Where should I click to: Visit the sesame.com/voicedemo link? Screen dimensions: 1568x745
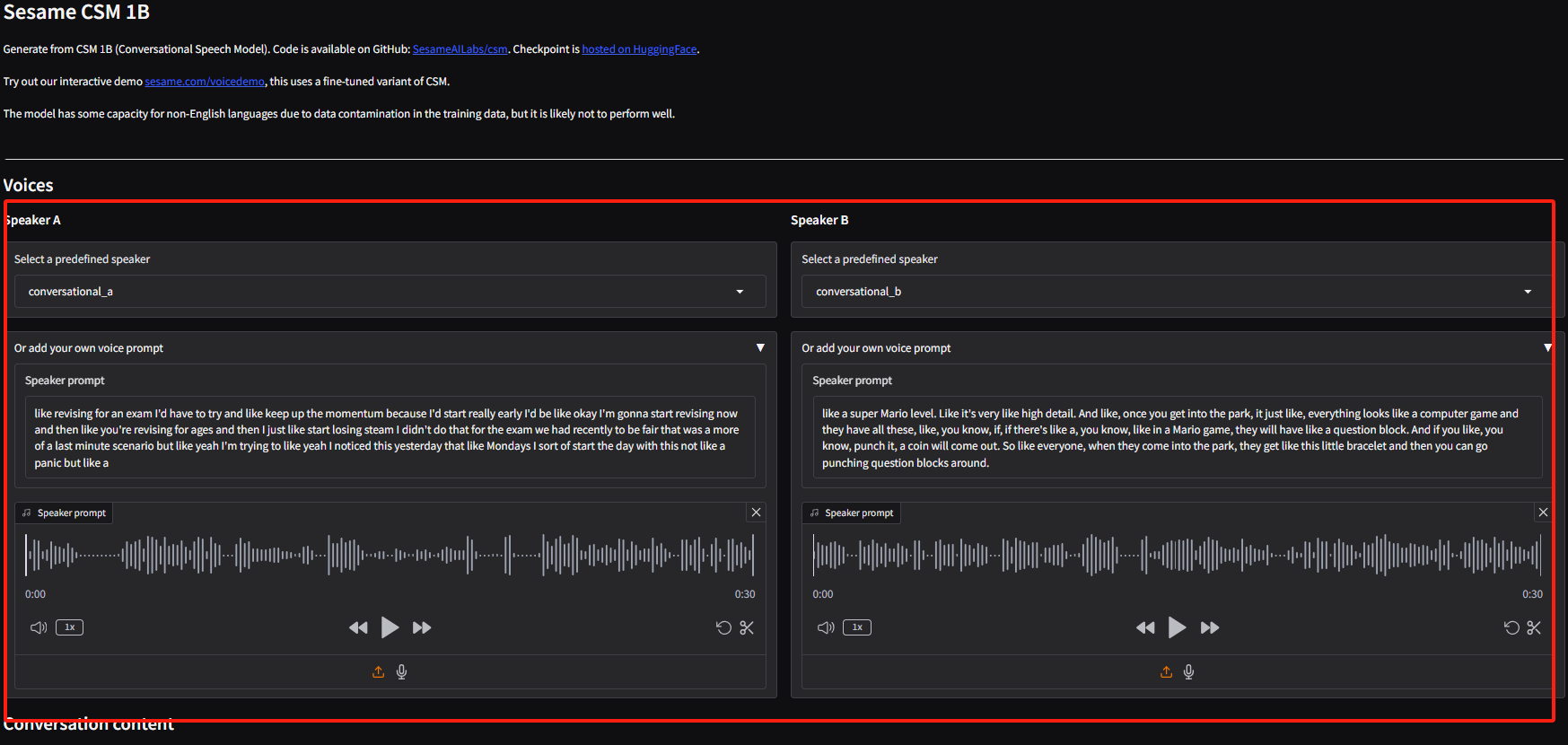tap(205, 82)
